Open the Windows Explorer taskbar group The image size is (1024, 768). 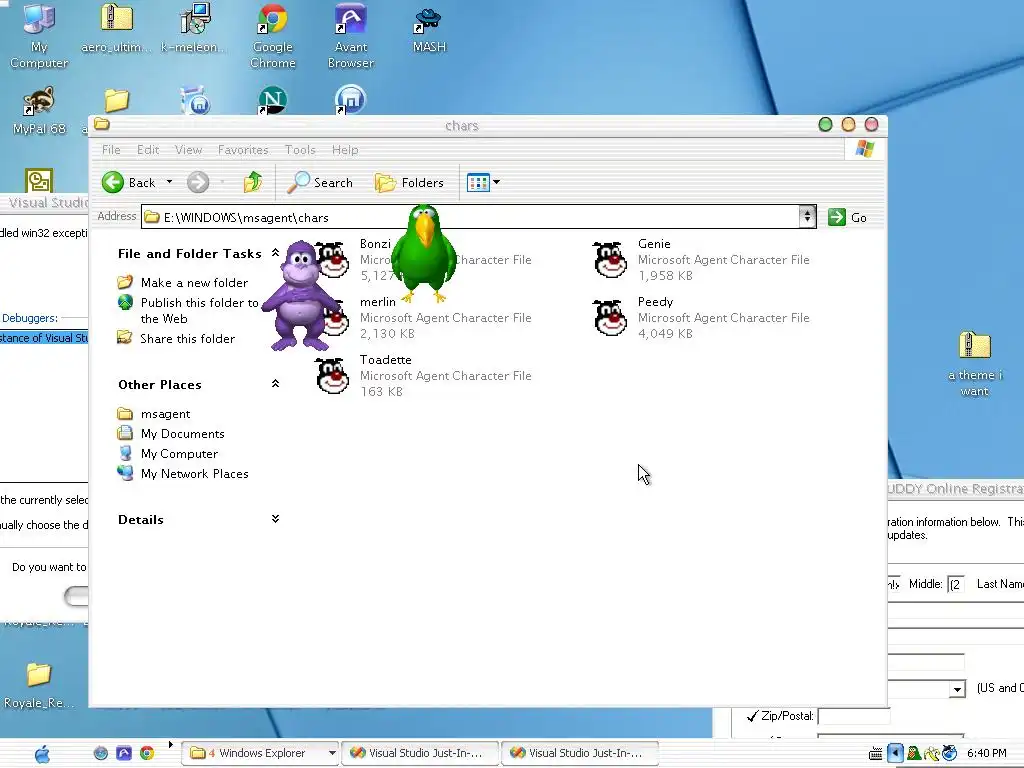pyautogui.click(x=255, y=753)
